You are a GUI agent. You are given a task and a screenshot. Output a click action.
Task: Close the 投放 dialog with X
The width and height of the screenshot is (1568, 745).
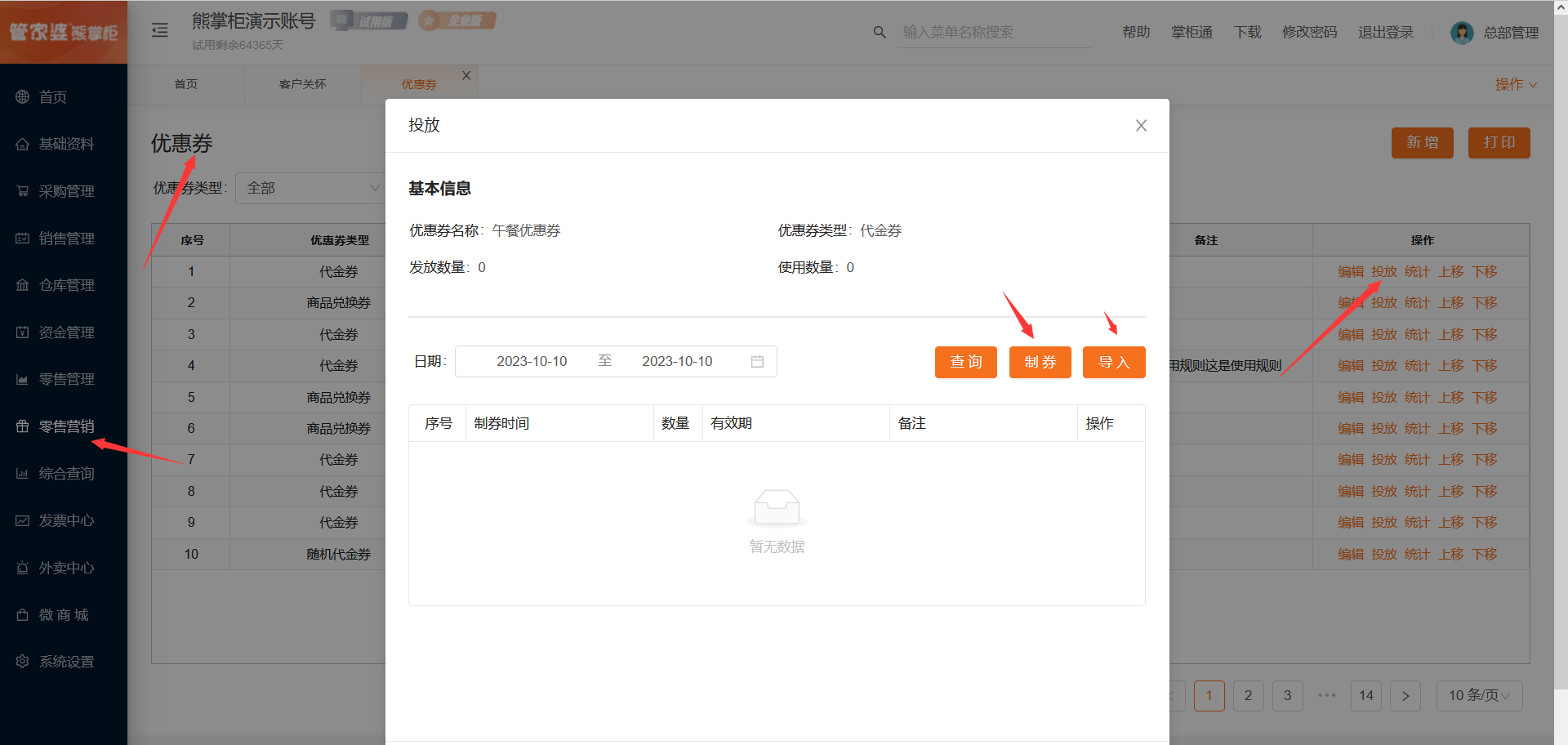(x=1141, y=125)
